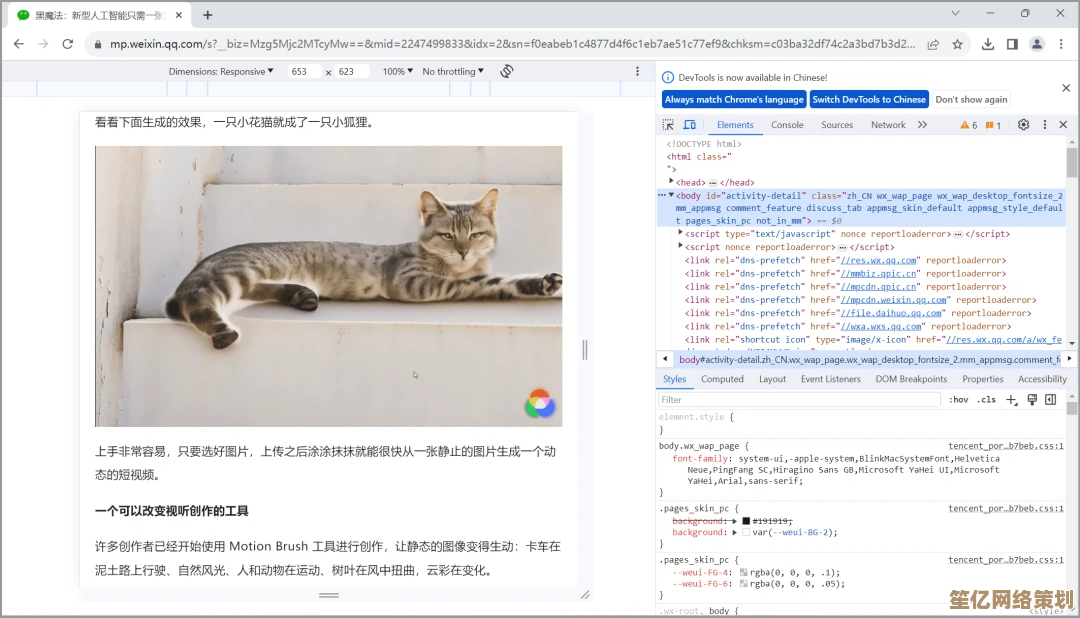
Task: Click the styles Filter input field
Action: [799, 400]
